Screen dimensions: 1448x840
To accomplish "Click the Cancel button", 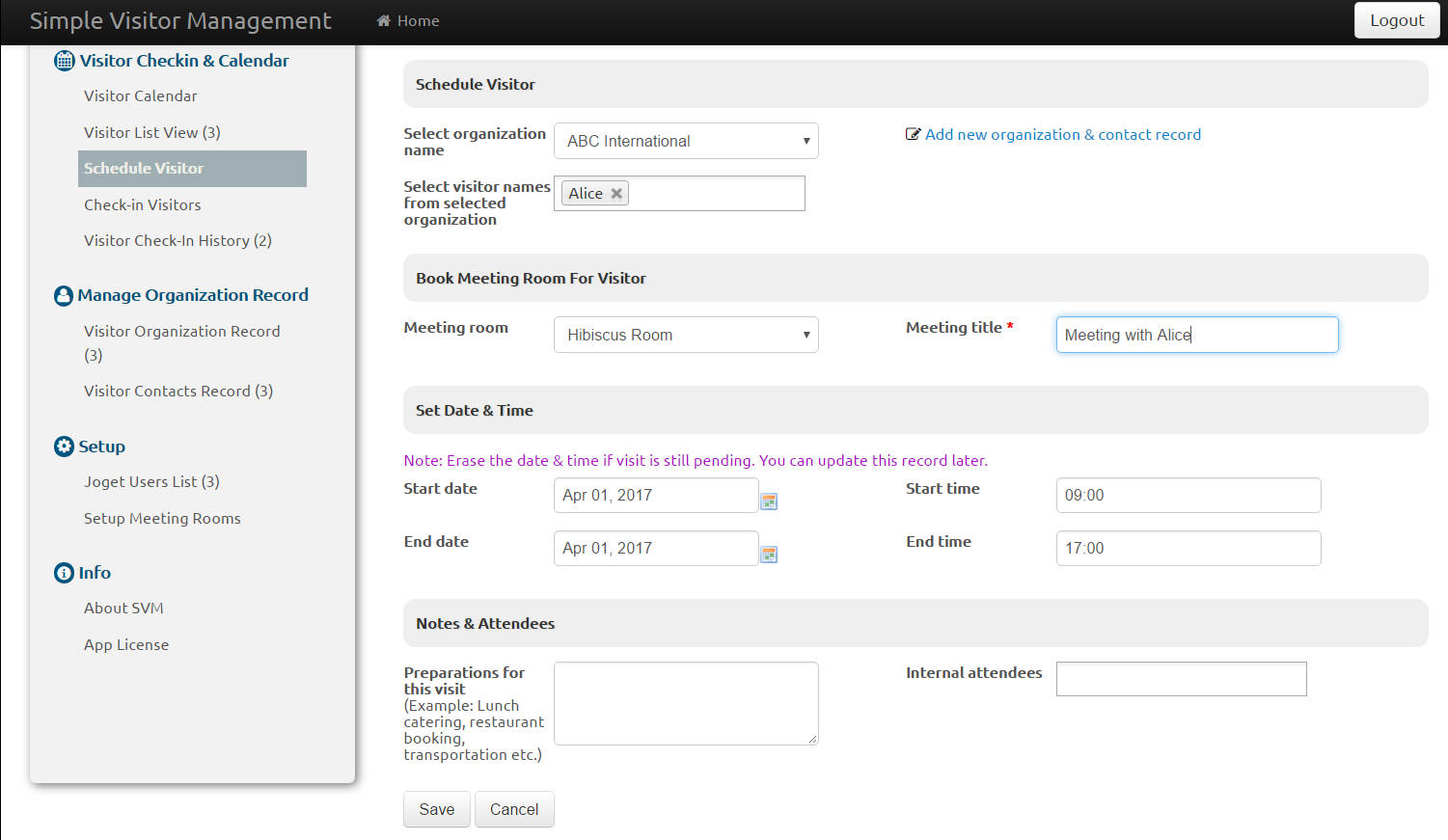I will (514, 809).
